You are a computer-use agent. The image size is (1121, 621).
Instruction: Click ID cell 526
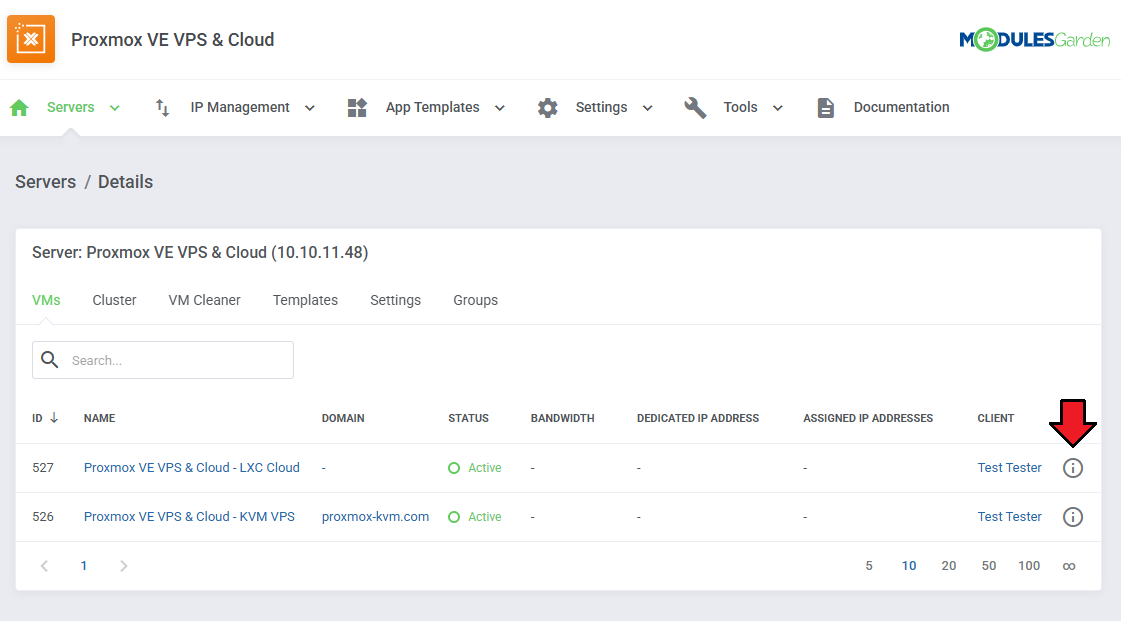pos(43,517)
